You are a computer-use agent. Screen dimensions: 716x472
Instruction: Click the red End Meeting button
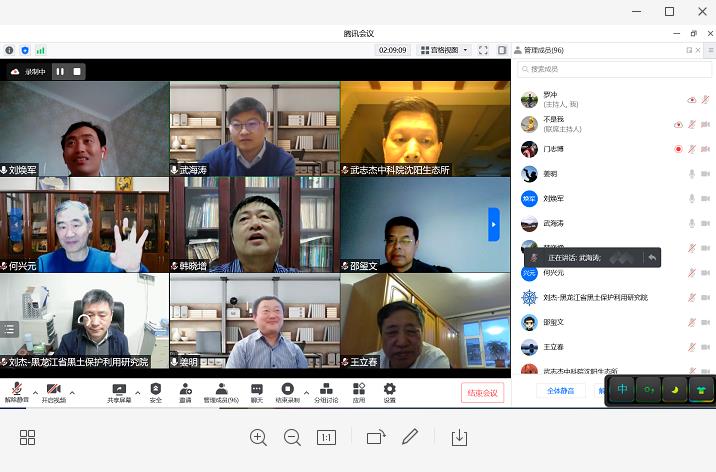pyautogui.click(x=482, y=393)
